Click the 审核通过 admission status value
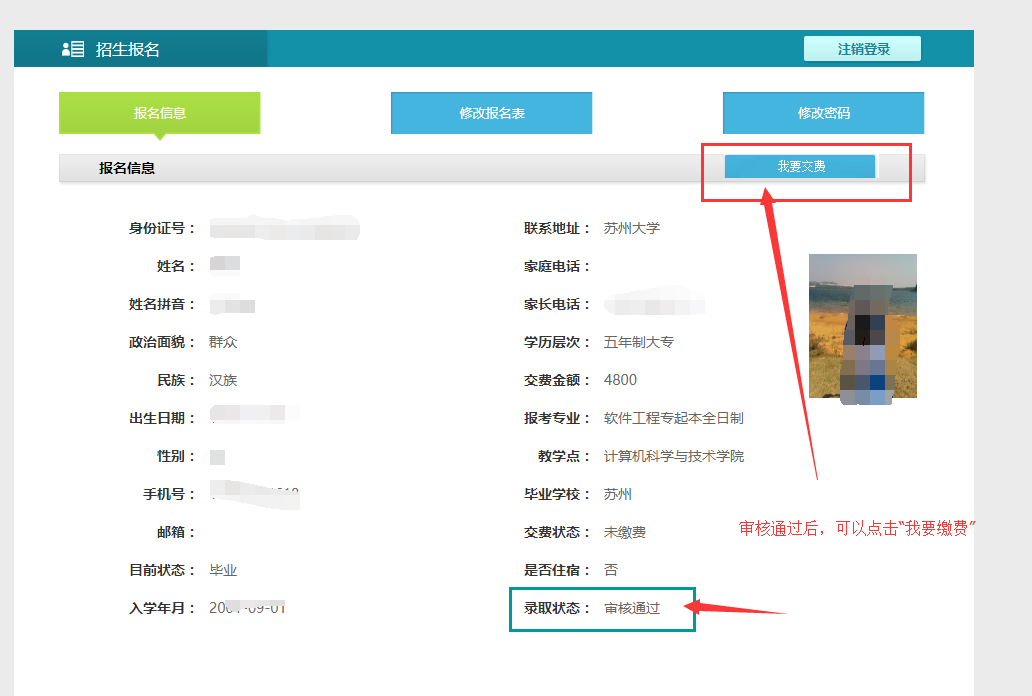 (x=632, y=608)
